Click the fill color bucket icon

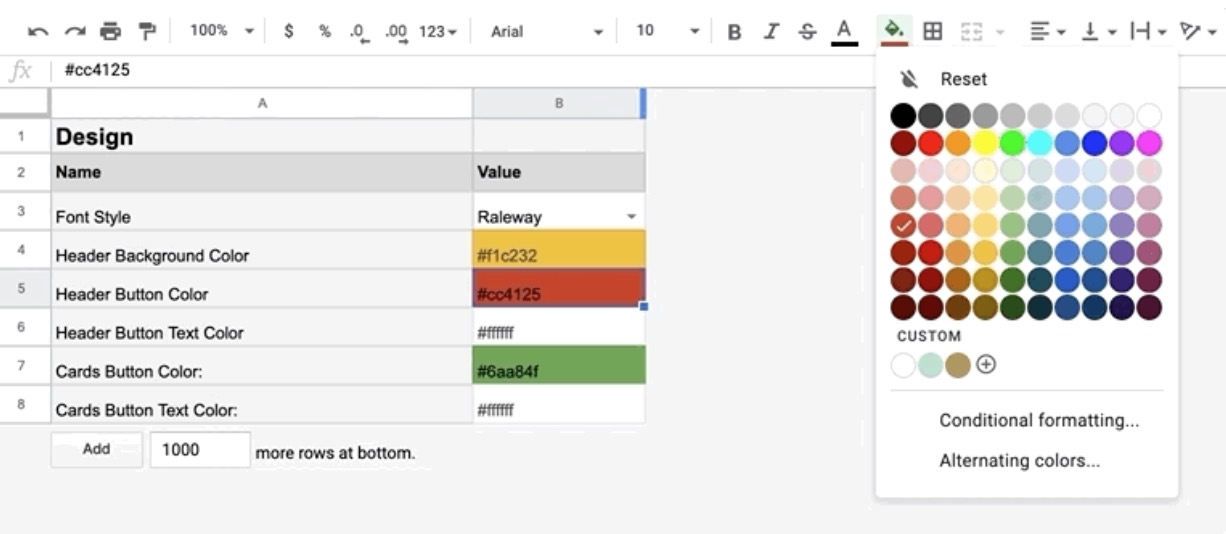click(x=894, y=32)
